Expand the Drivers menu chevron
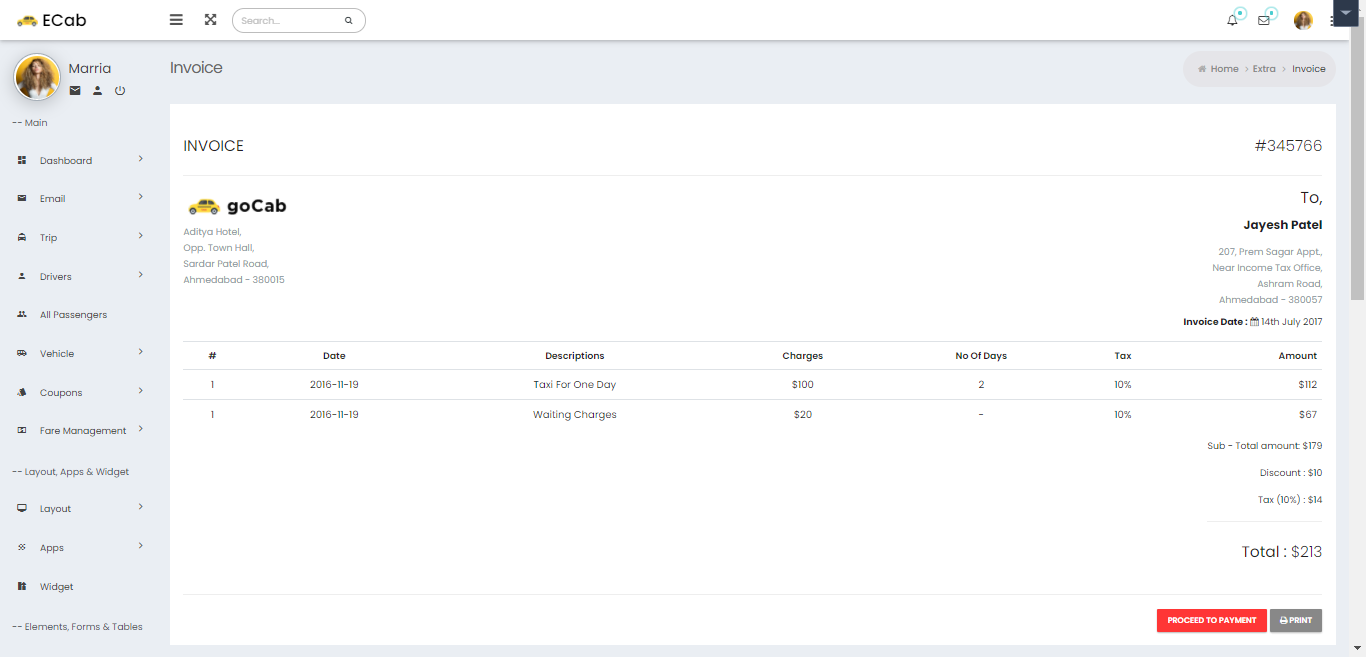Viewport: 1366px width, 657px height. pyautogui.click(x=140, y=275)
